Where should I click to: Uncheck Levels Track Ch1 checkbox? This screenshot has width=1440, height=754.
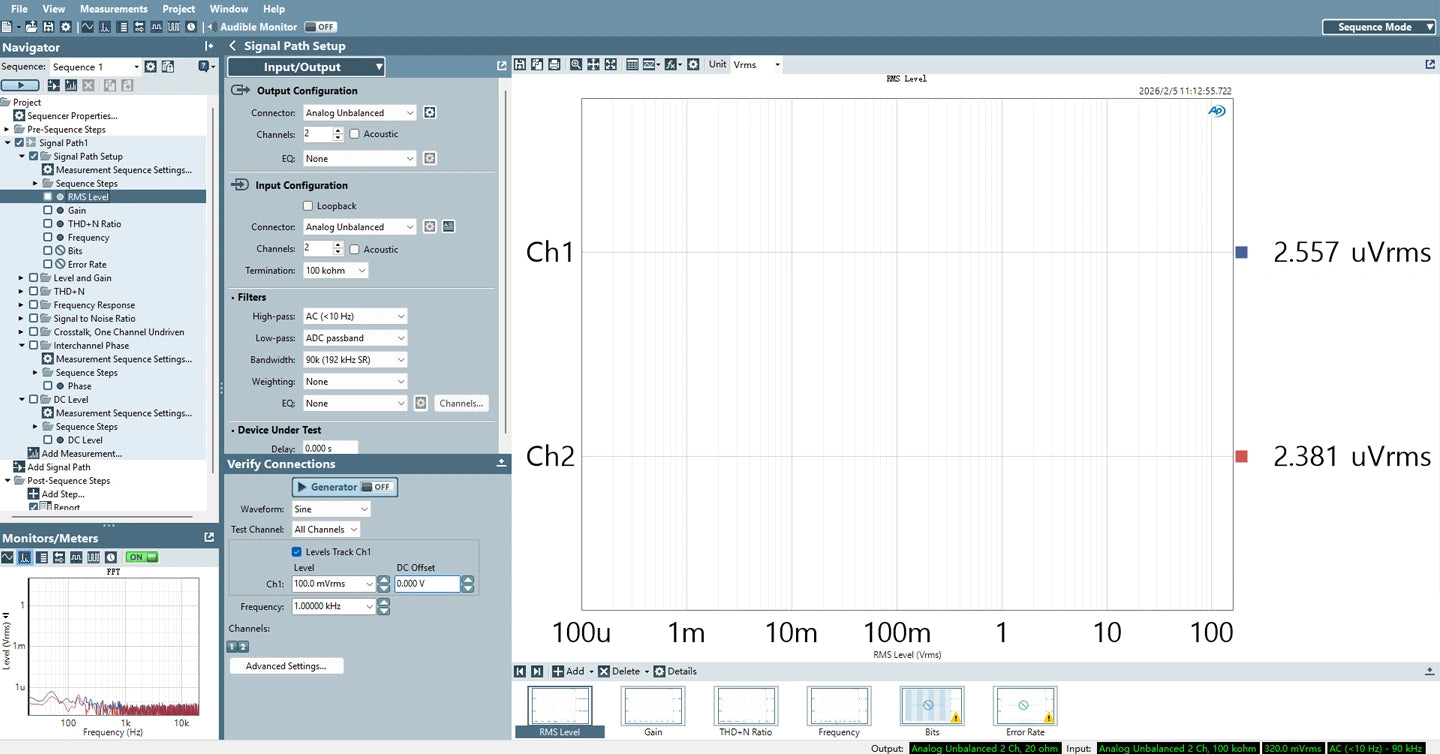click(x=297, y=552)
